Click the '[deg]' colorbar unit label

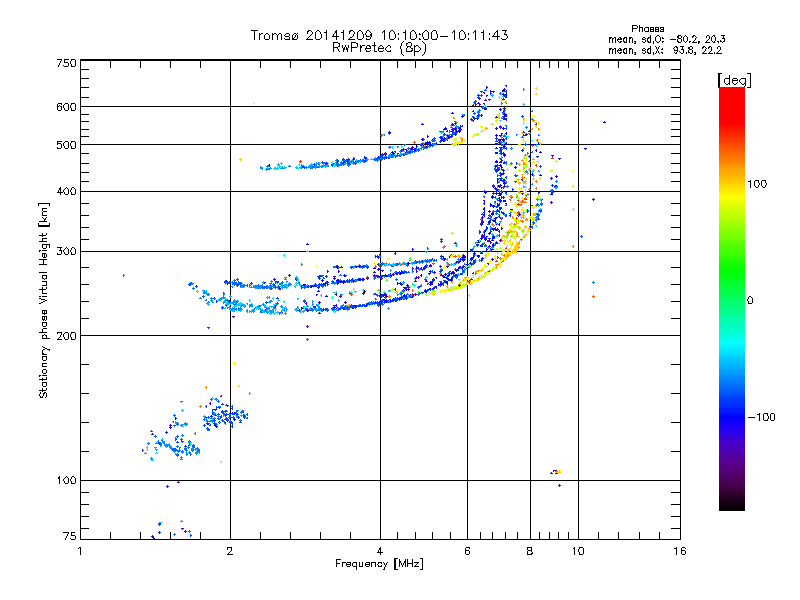pos(734,80)
